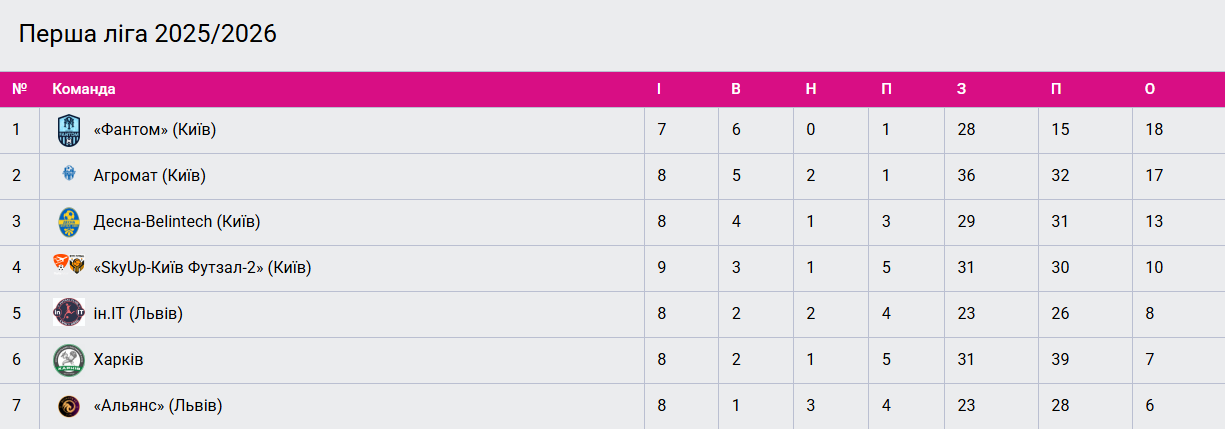Click the «Альянс» (Львів) team name

[157, 406]
